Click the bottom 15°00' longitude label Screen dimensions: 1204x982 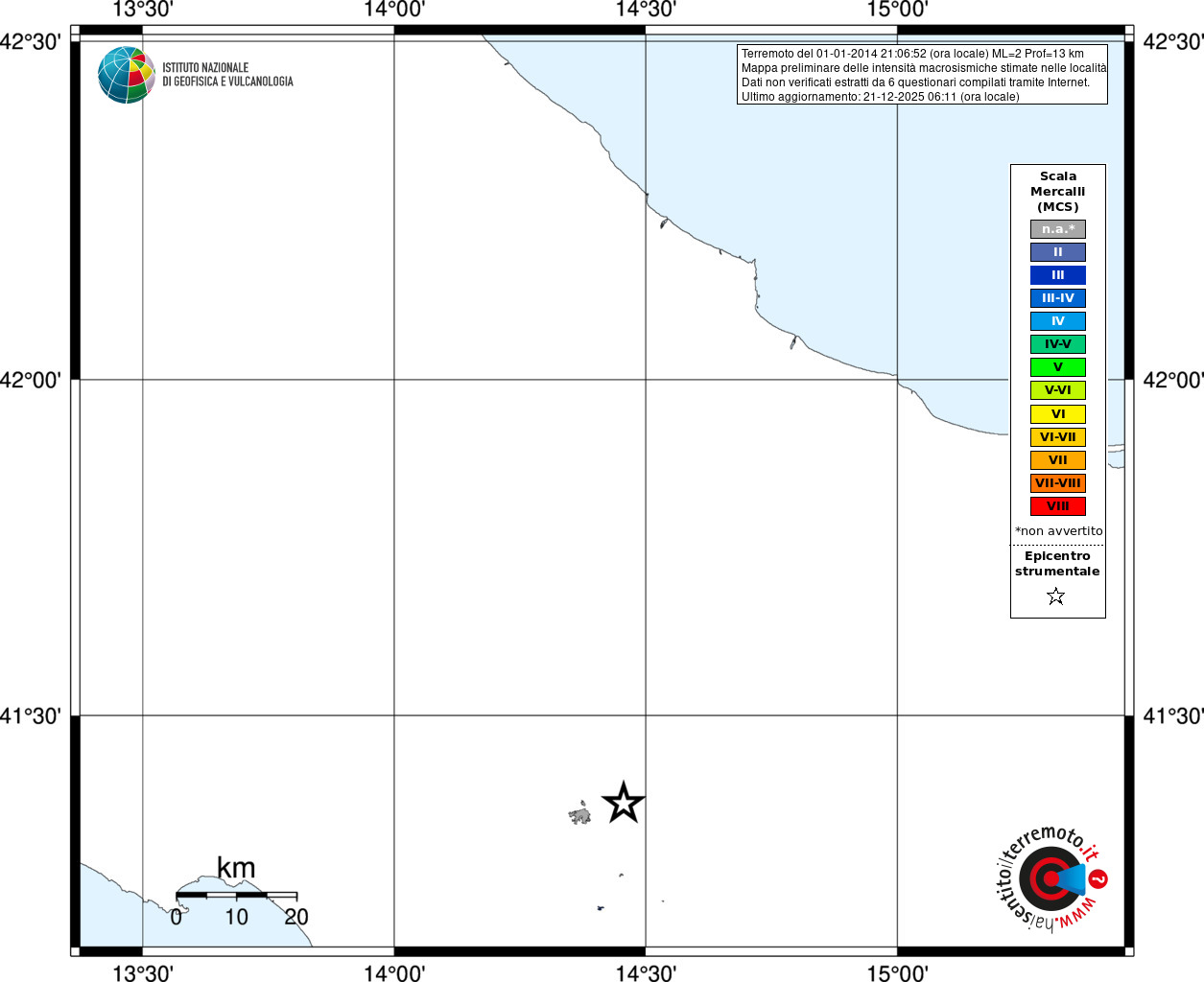898,972
